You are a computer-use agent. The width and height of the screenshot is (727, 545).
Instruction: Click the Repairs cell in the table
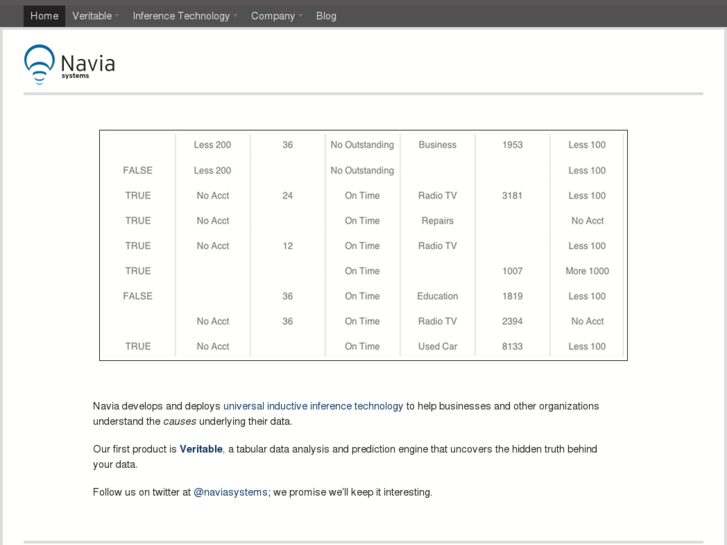[x=437, y=221]
